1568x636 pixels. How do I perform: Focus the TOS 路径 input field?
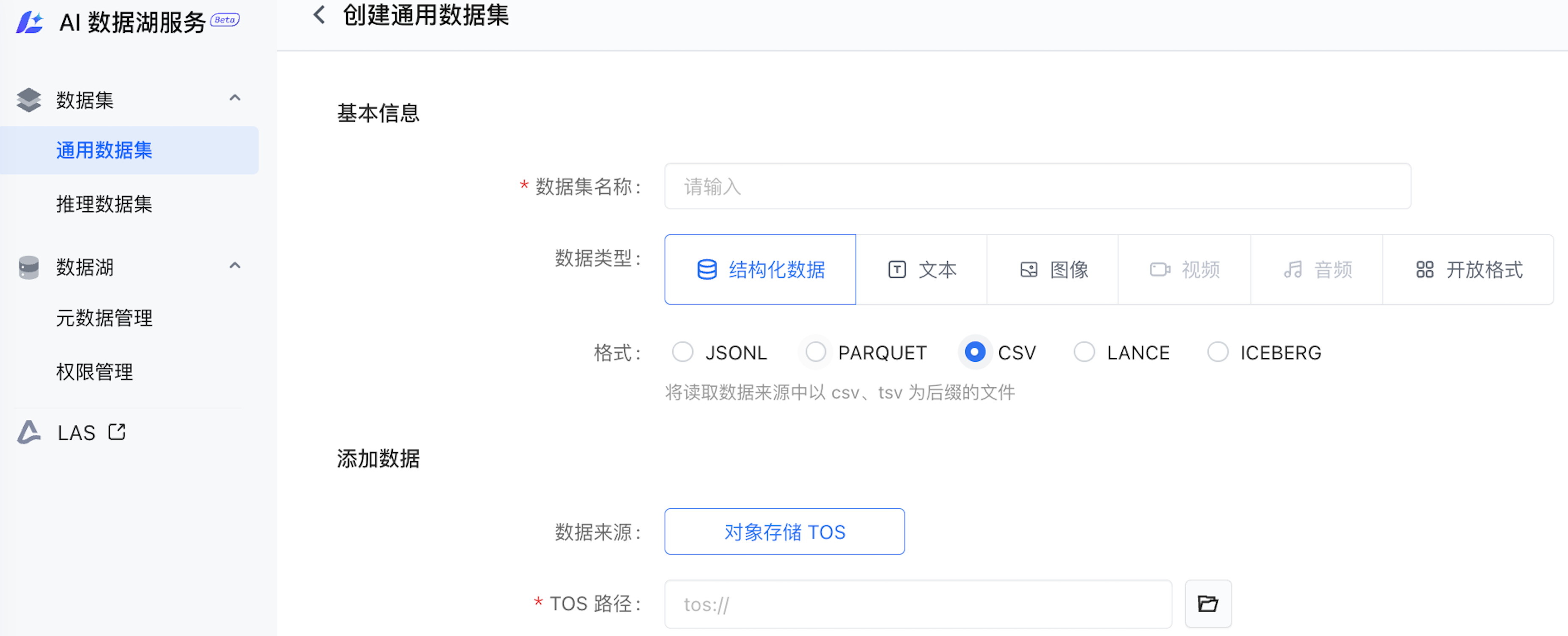click(918, 604)
